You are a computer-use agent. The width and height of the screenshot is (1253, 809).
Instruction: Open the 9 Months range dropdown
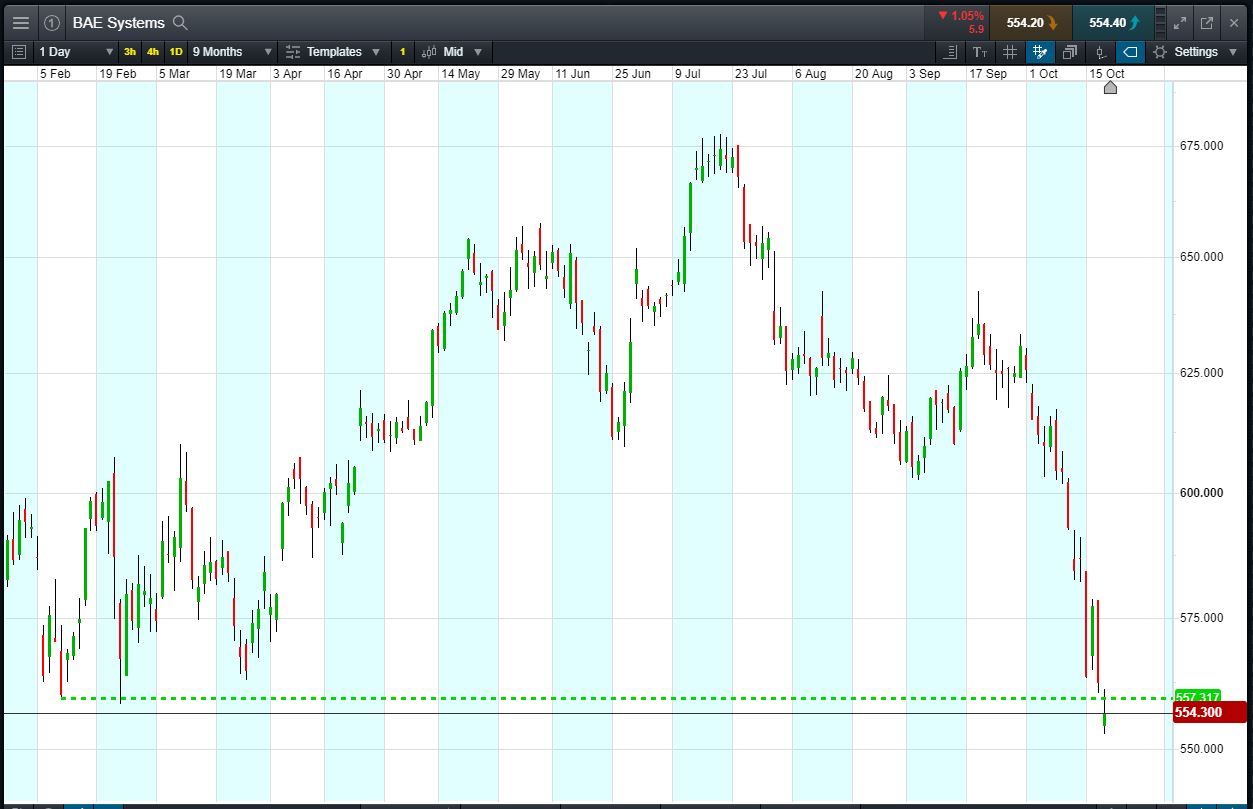[232, 52]
